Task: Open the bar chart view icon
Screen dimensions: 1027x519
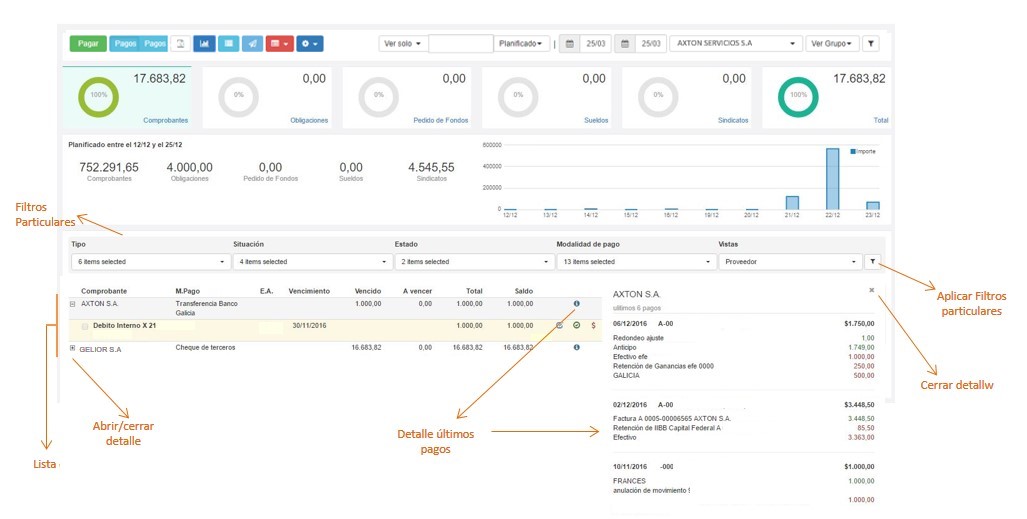Action: pyautogui.click(x=205, y=44)
